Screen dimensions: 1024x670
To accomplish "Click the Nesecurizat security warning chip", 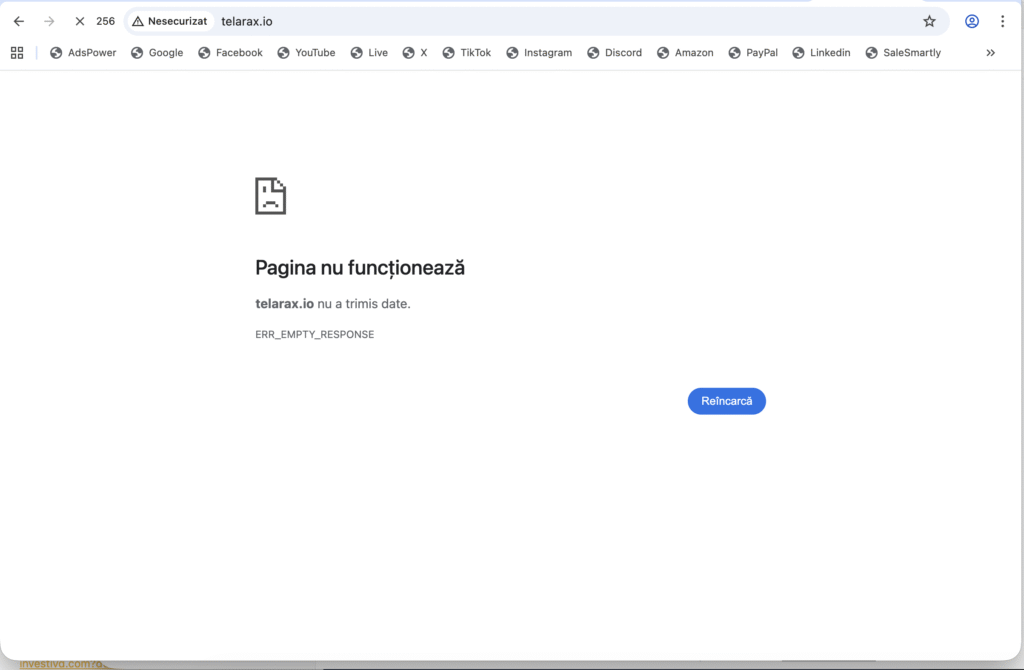I will pyautogui.click(x=169, y=21).
